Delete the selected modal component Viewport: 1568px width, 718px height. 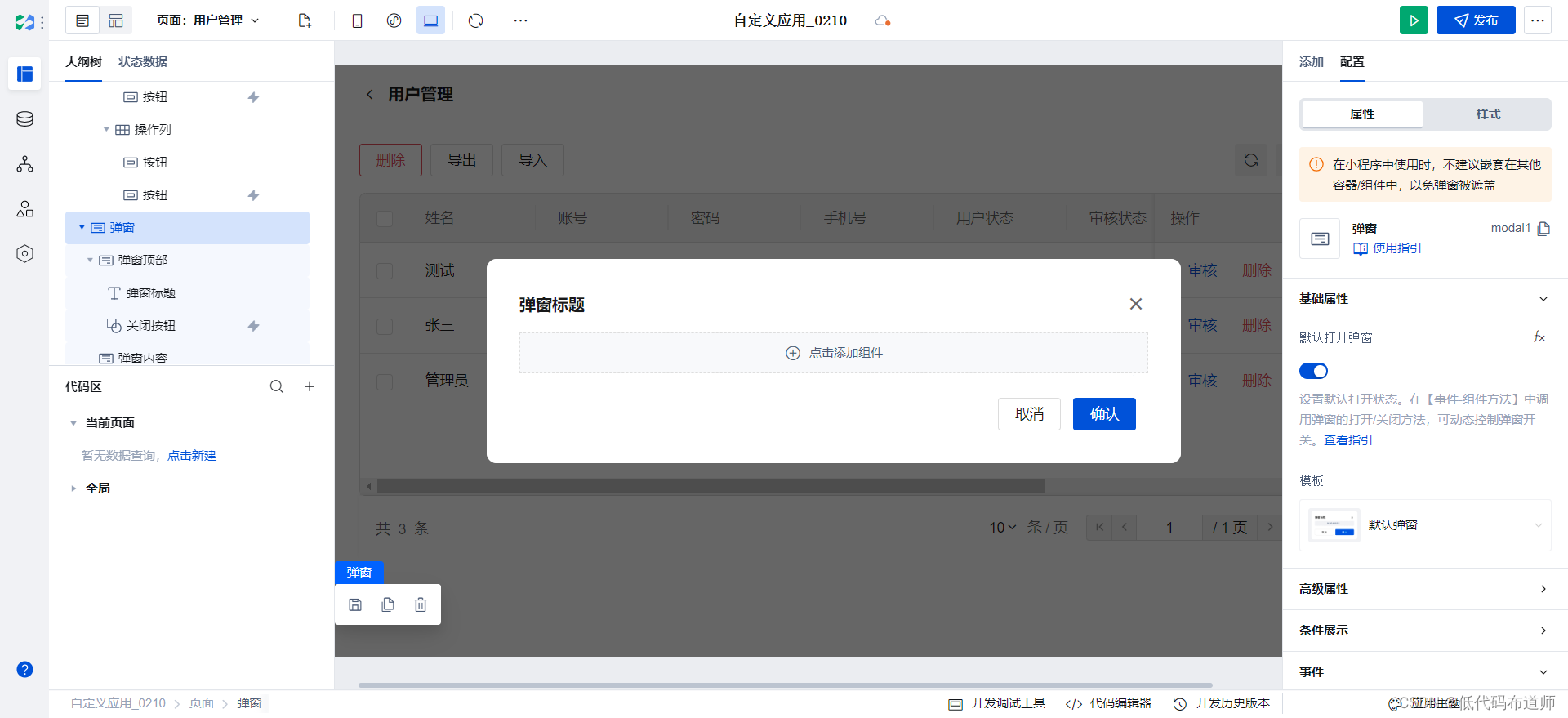click(421, 604)
